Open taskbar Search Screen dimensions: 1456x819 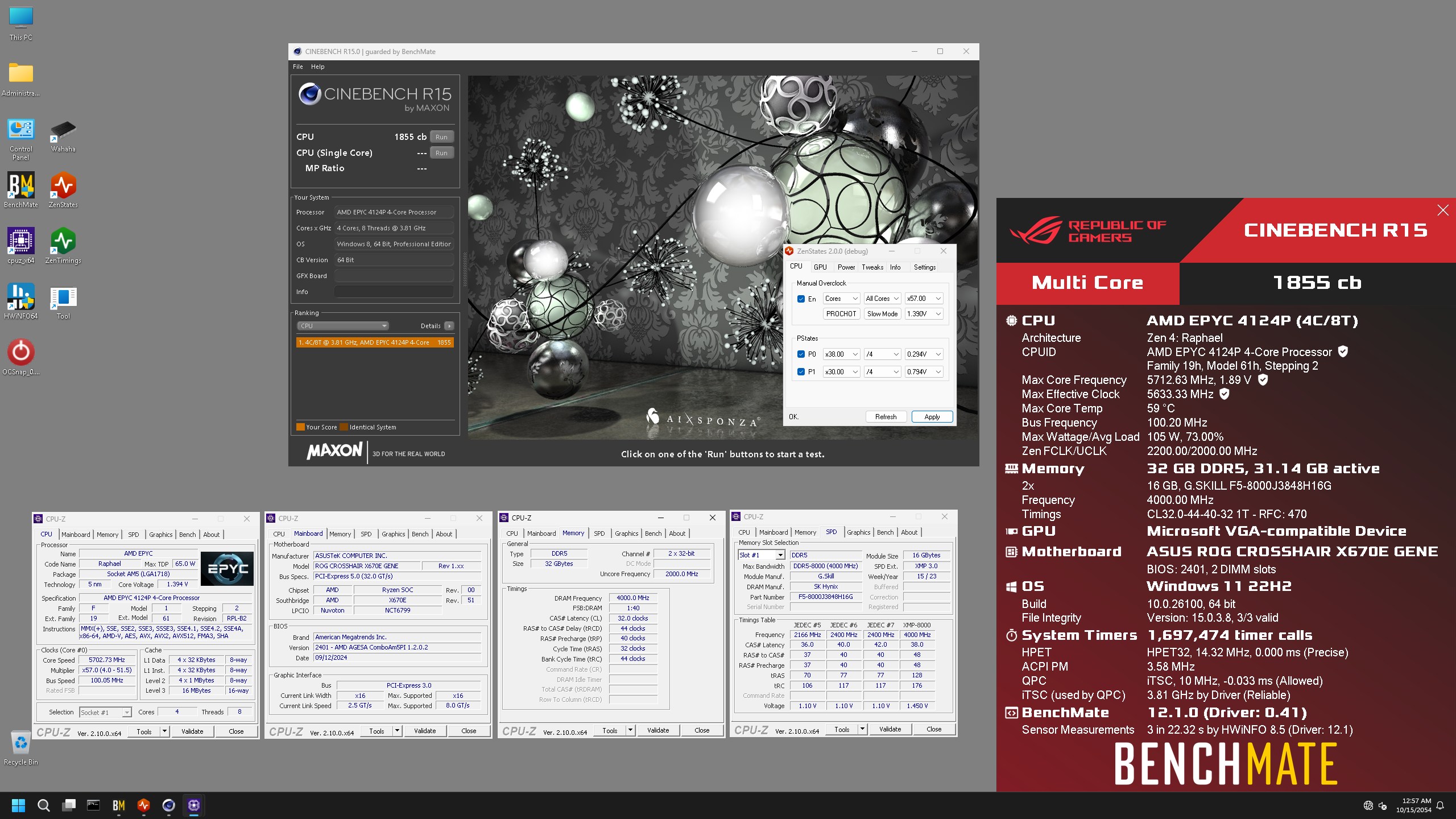(x=43, y=805)
